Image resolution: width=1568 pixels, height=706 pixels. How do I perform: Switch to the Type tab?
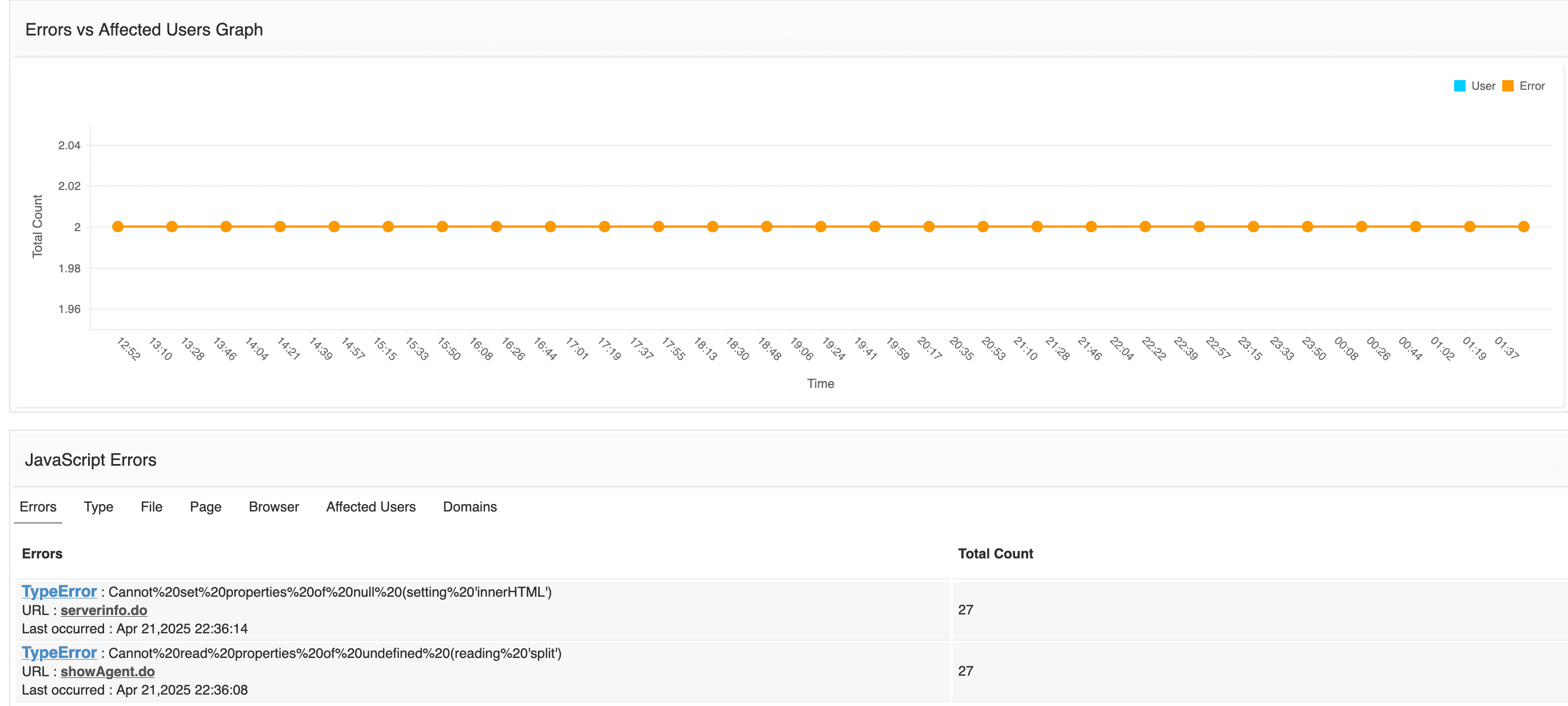98,507
